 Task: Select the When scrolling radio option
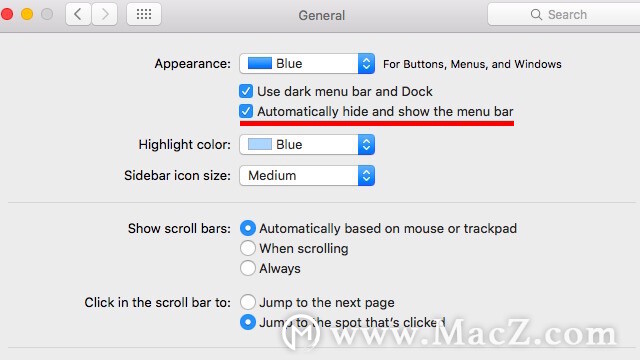click(x=248, y=248)
